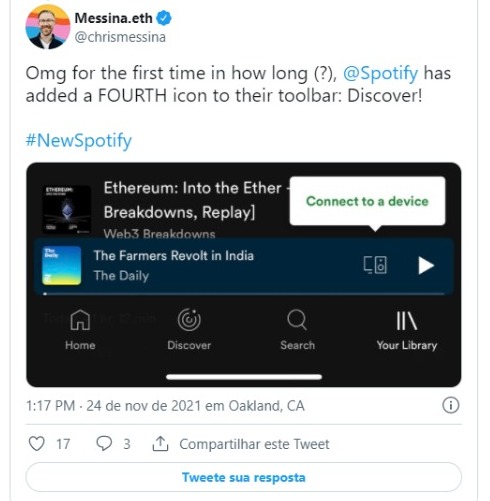
Task: Click Tweete sua resposta button
Action: pyautogui.click(x=244, y=477)
